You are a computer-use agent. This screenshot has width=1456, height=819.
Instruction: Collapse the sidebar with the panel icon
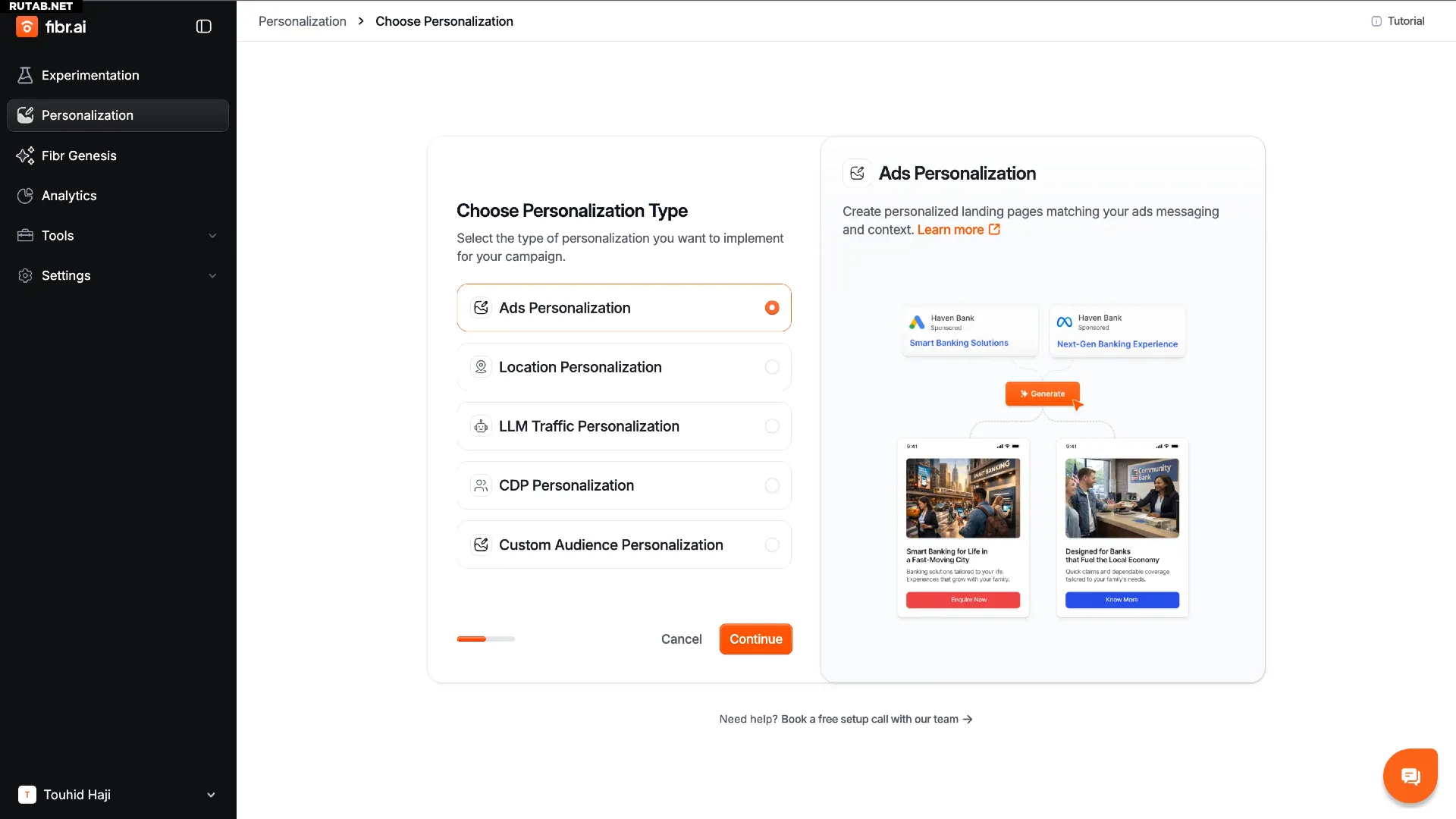[x=203, y=27]
